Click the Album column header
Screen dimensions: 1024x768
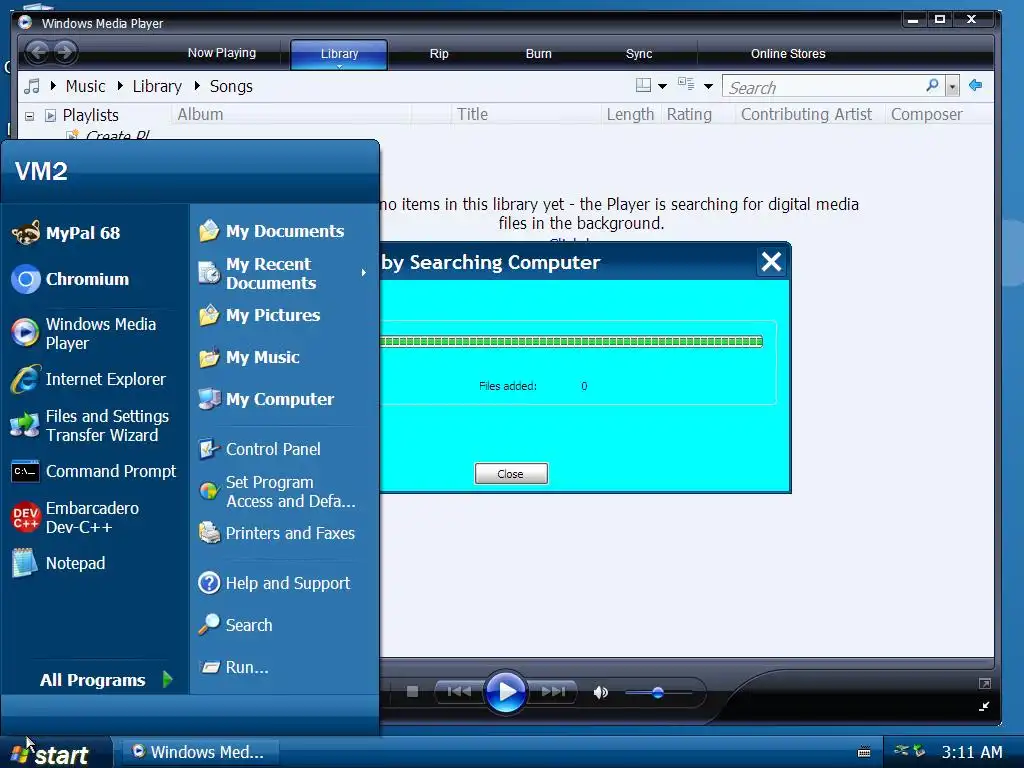point(292,114)
